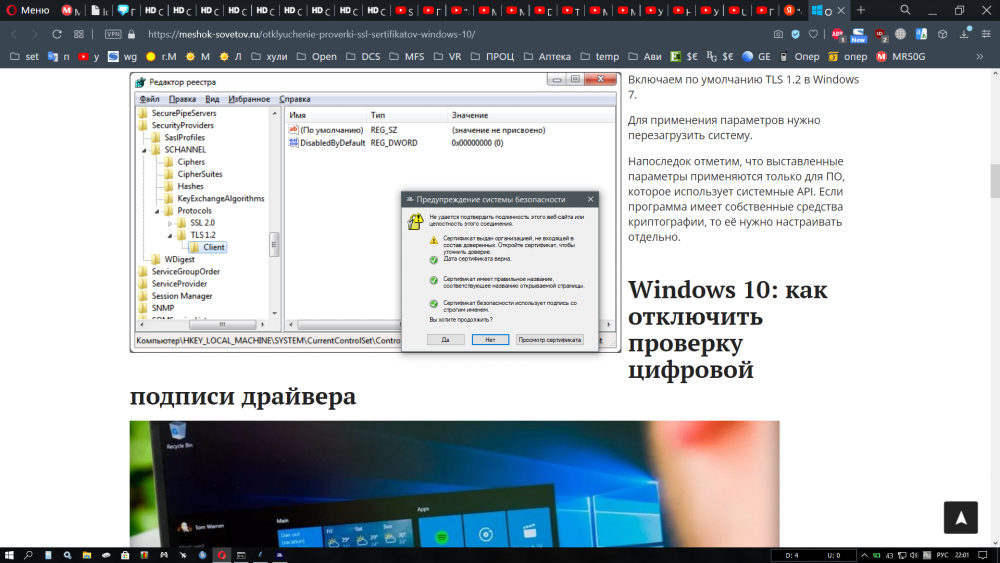Open the Опер bookmark

799,57
